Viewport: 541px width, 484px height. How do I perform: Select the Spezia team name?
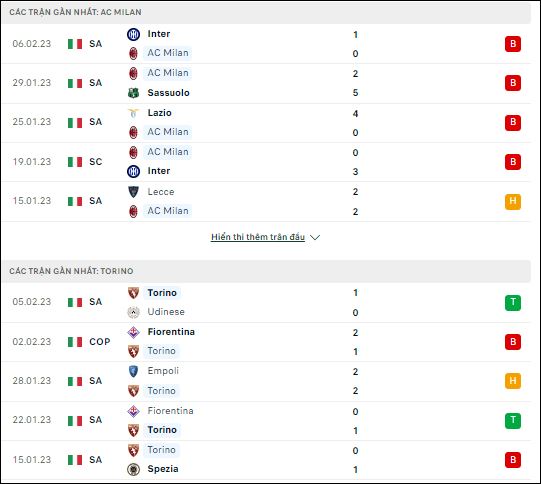(163, 469)
